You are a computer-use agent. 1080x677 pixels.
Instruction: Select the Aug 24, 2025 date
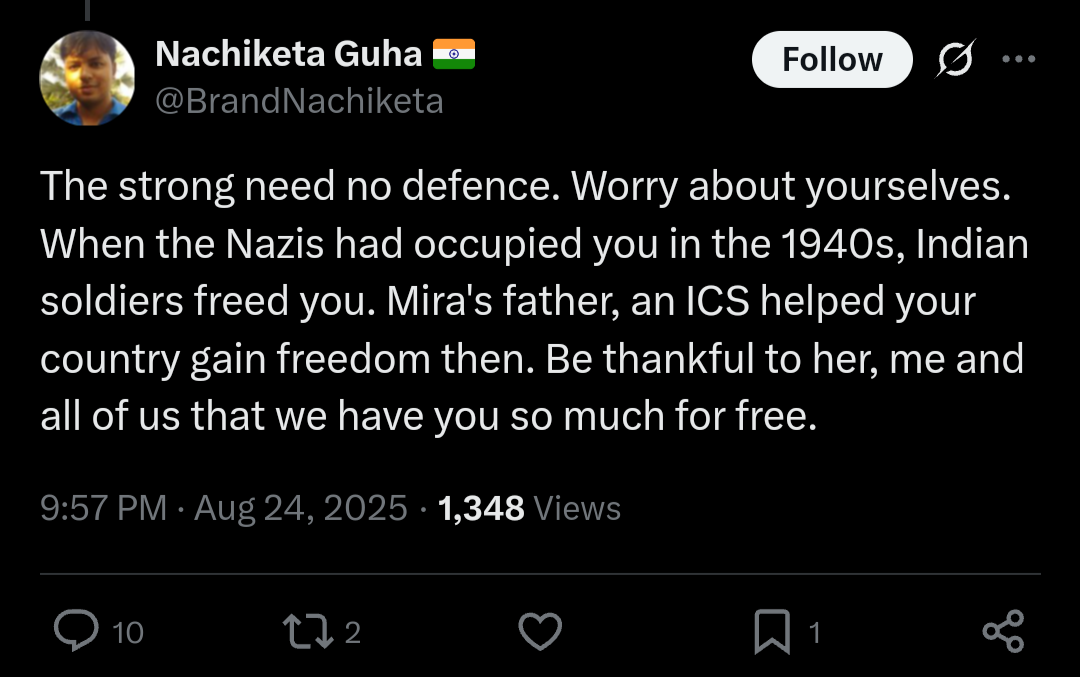[x=301, y=508]
